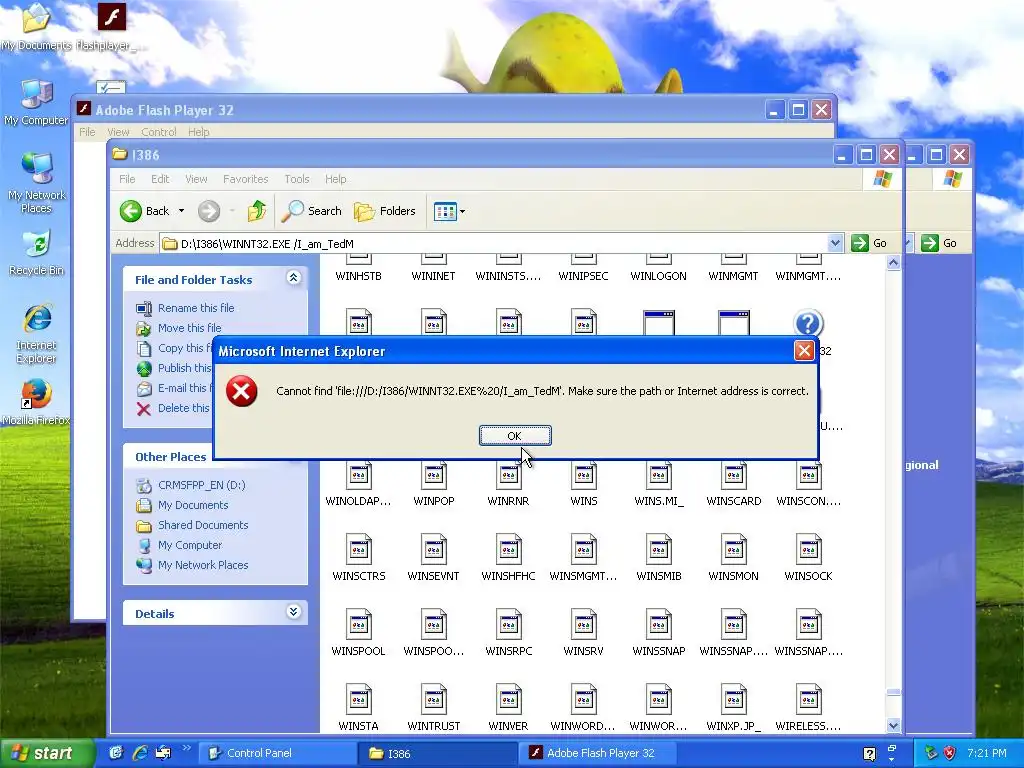
Task: Open Mozilla Firefox desktop shortcut
Action: (x=36, y=402)
